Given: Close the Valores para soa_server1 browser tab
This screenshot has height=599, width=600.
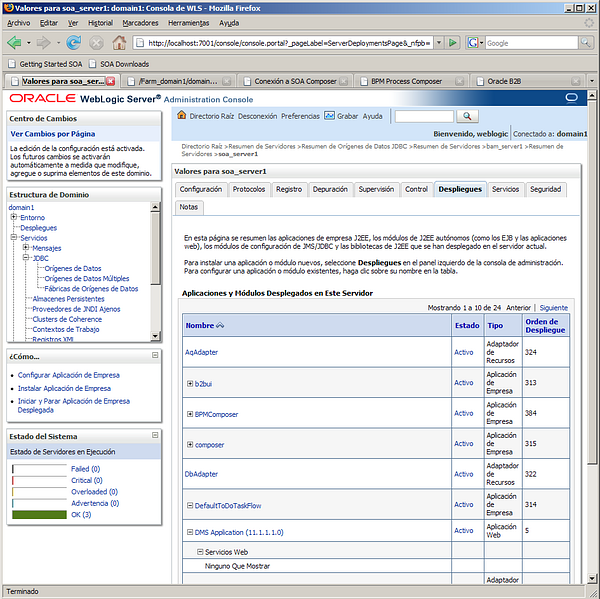Looking at the screenshot, I should 111,81.
